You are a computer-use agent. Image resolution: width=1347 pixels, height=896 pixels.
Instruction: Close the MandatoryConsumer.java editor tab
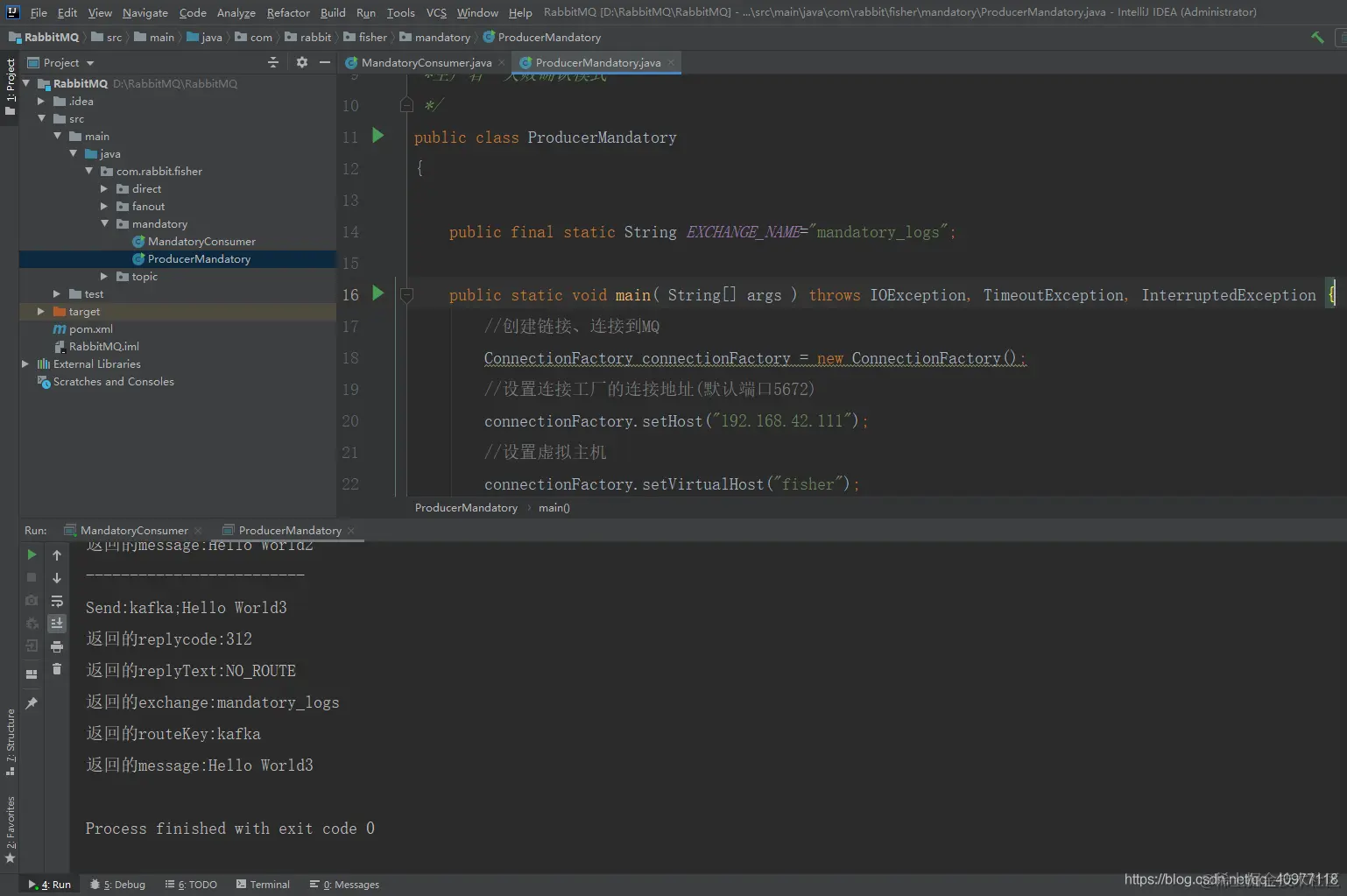point(502,62)
